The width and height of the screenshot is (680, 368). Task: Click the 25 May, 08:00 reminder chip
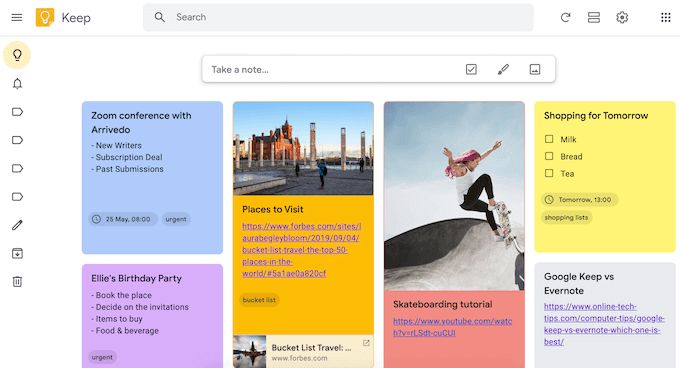point(123,219)
